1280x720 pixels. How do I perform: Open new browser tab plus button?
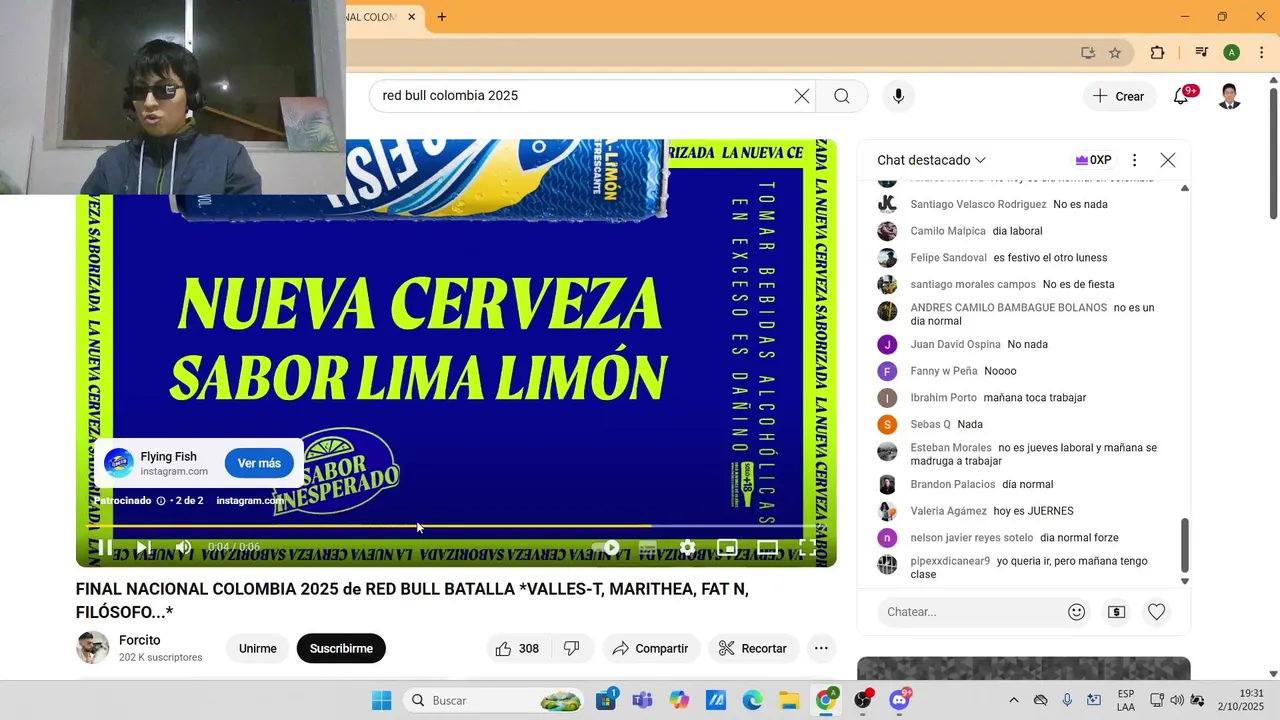click(442, 17)
